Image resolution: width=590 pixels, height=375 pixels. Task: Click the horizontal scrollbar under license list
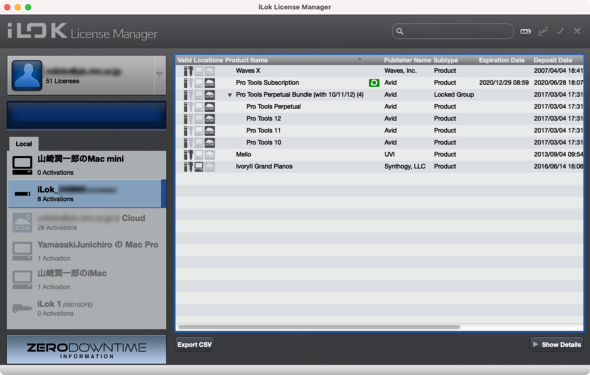[x=319, y=327]
